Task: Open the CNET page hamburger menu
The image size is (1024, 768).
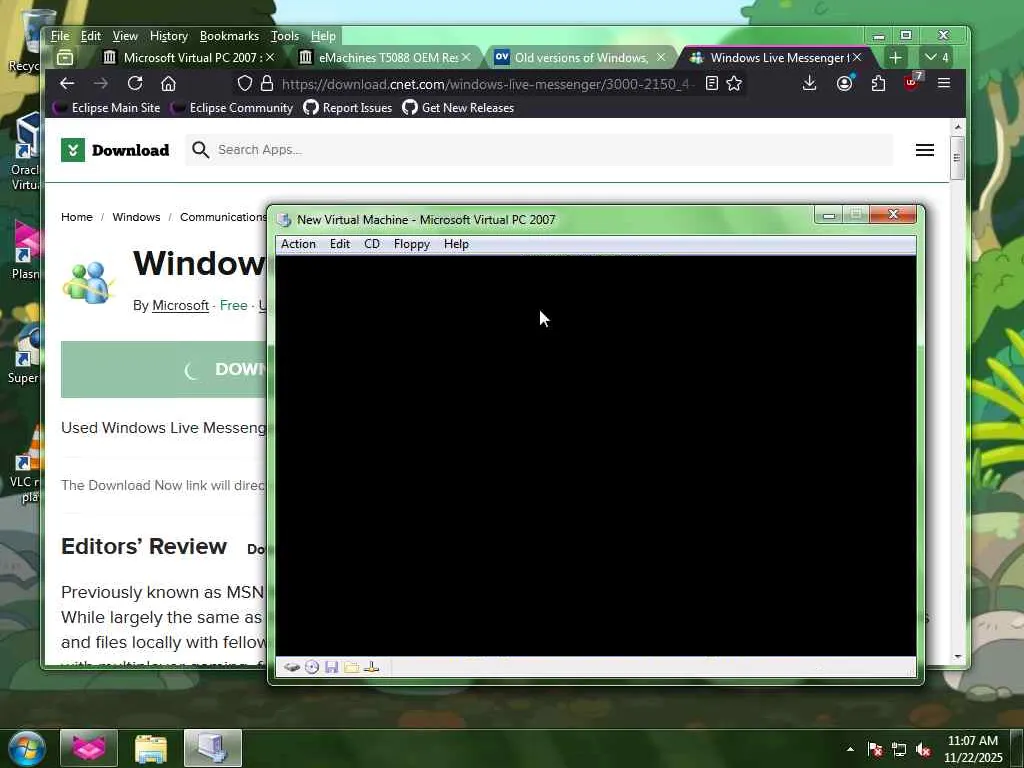Action: (925, 150)
